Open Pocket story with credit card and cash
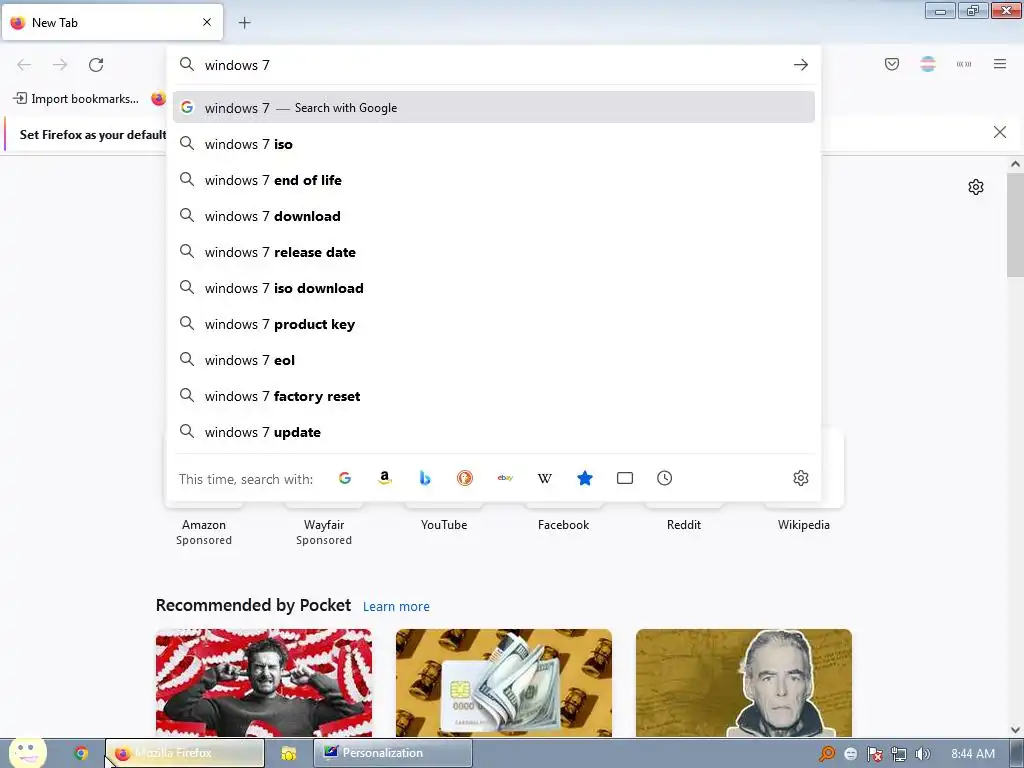 [504, 683]
